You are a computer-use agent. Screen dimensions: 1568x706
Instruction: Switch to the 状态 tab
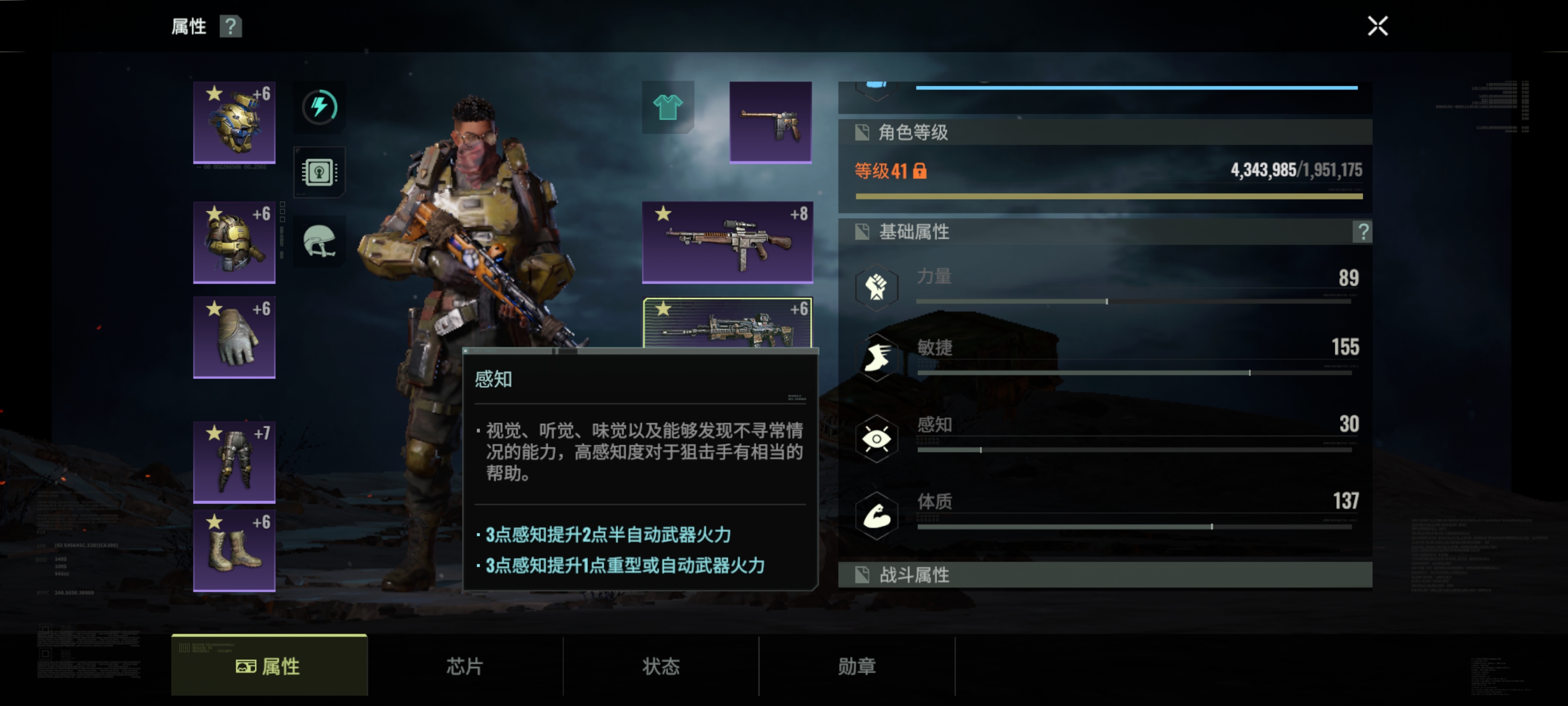point(661,666)
